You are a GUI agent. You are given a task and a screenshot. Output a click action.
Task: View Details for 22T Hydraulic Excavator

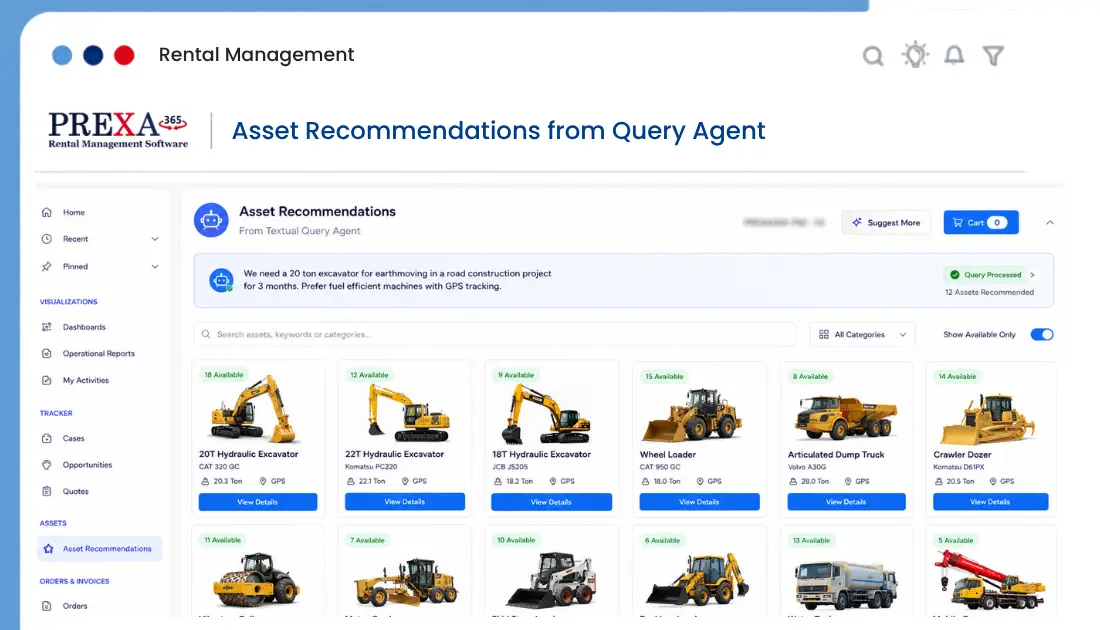click(405, 502)
